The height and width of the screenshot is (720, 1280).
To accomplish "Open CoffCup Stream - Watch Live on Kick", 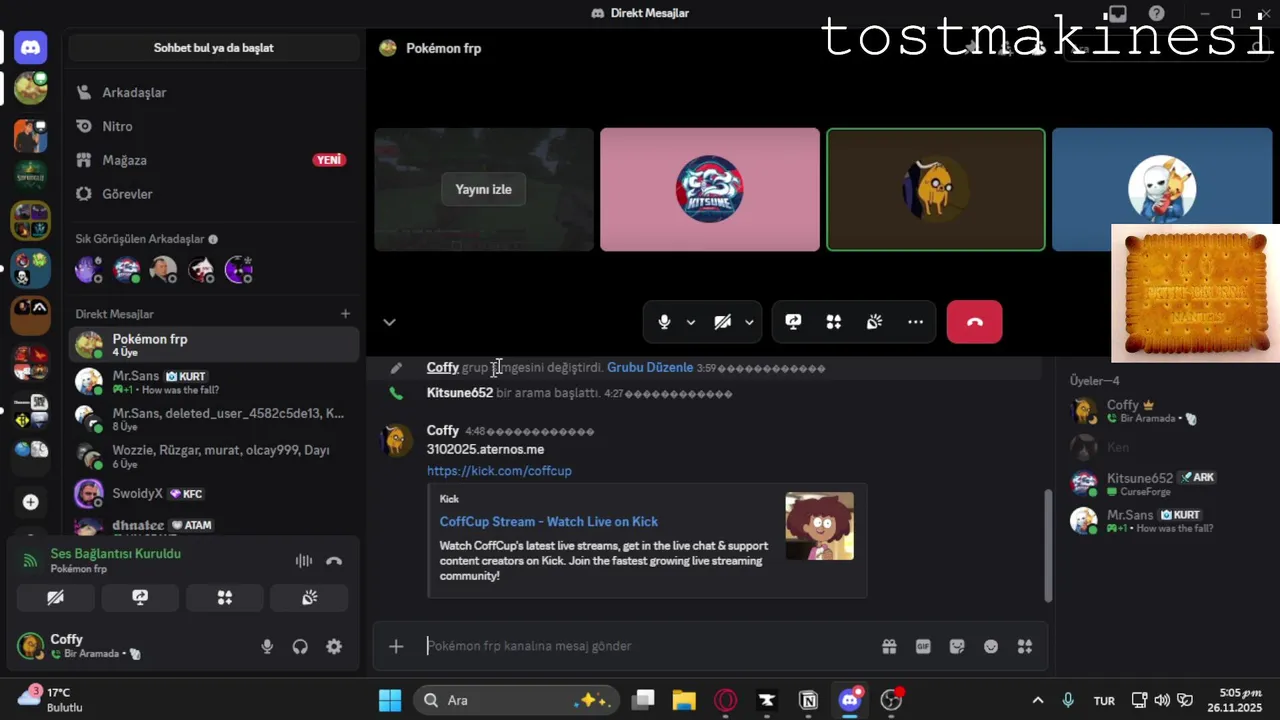I will click(549, 521).
